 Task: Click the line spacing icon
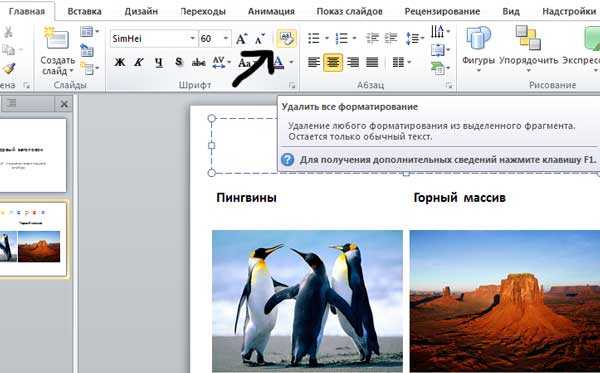pyautogui.click(x=412, y=38)
